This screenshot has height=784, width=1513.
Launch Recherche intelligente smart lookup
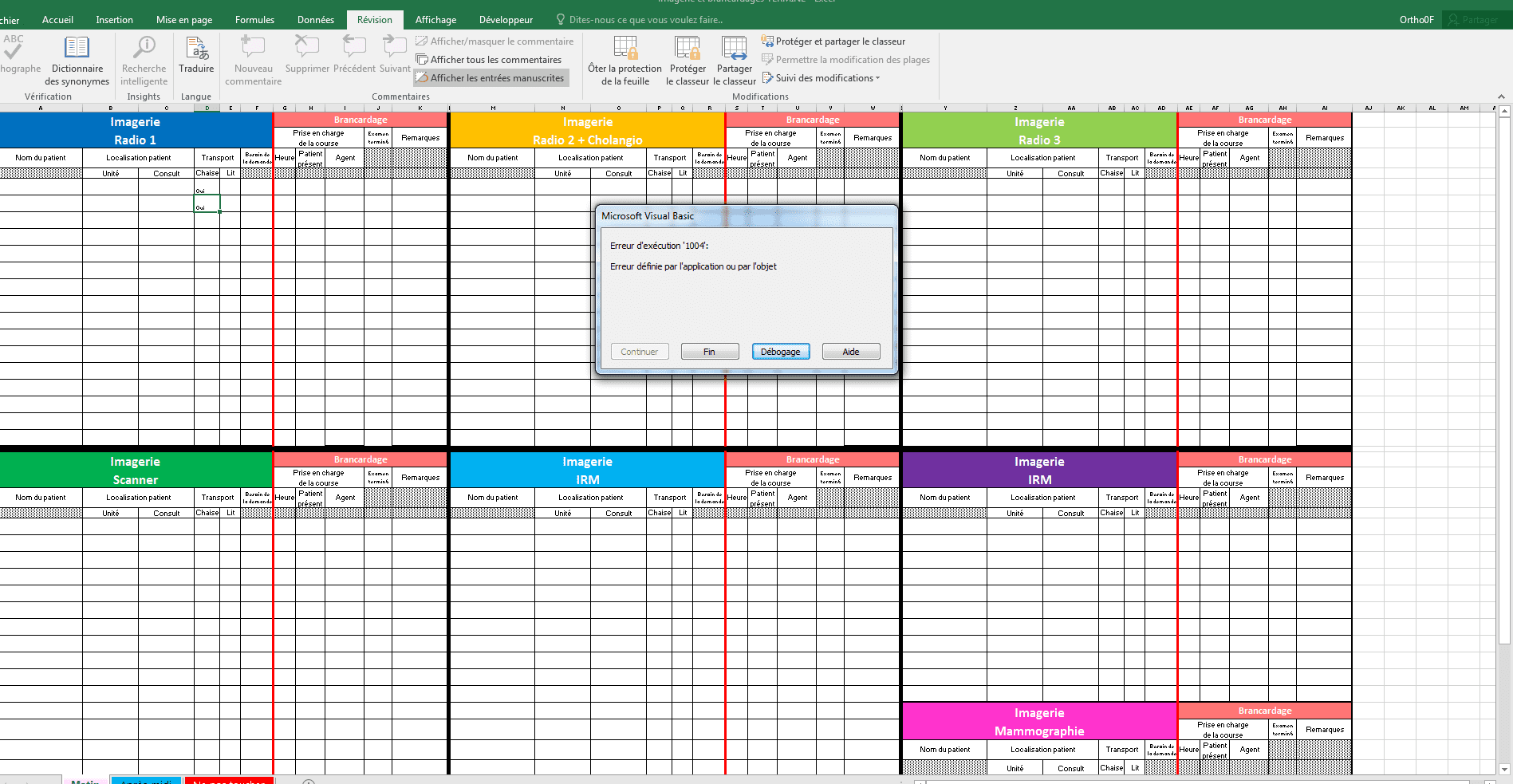(144, 61)
